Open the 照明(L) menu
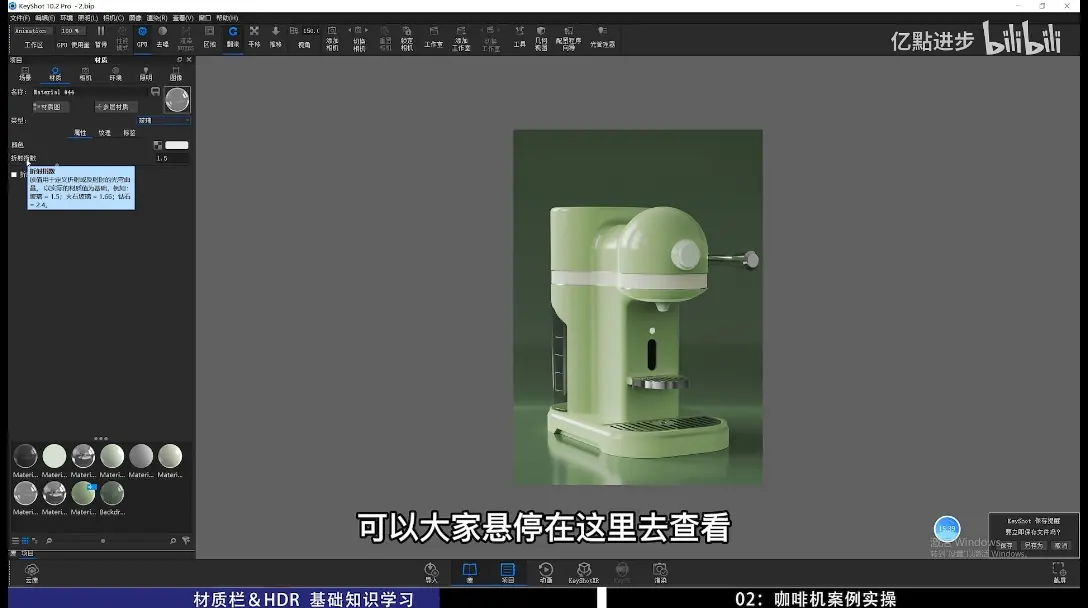The image size is (1088, 608). (88, 18)
